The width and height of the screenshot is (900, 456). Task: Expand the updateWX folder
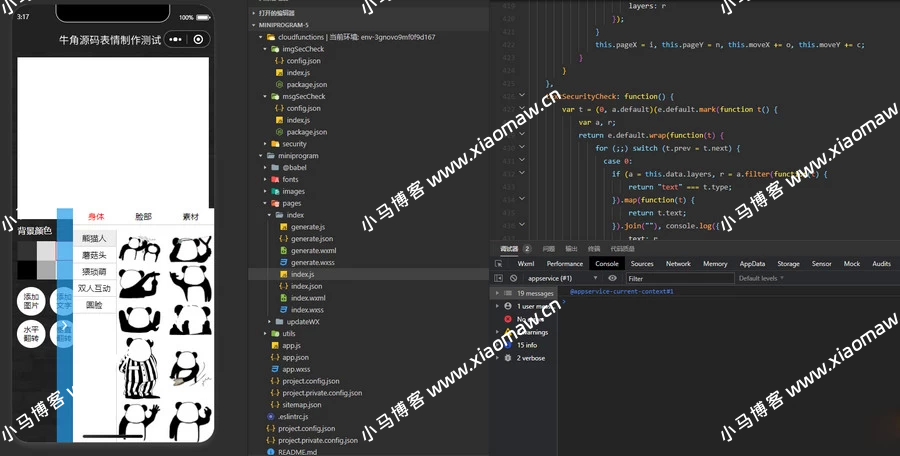[x=269, y=322]
